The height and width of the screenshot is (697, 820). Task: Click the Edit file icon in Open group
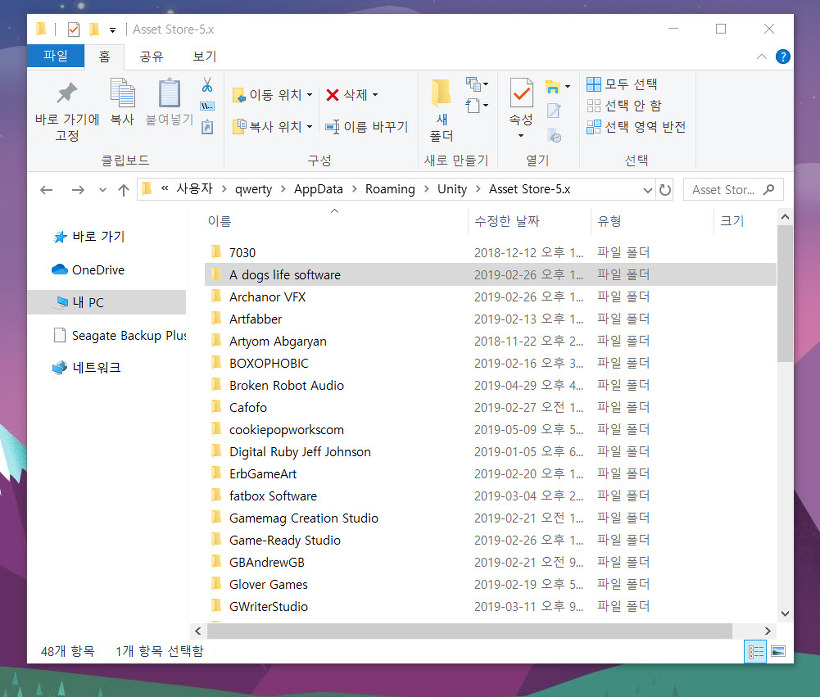(x=553, y=110)
